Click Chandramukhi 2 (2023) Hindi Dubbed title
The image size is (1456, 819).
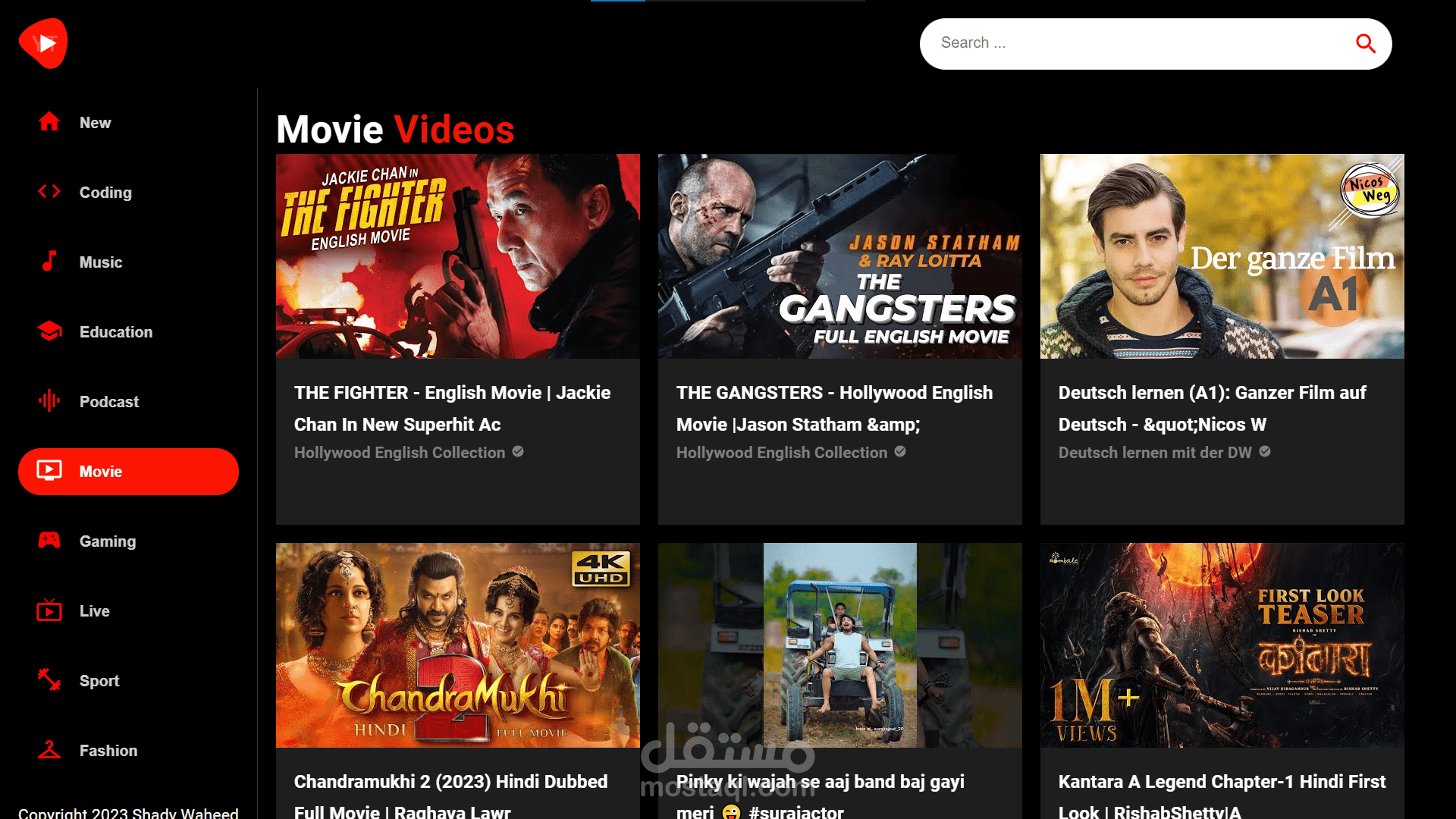451,795
